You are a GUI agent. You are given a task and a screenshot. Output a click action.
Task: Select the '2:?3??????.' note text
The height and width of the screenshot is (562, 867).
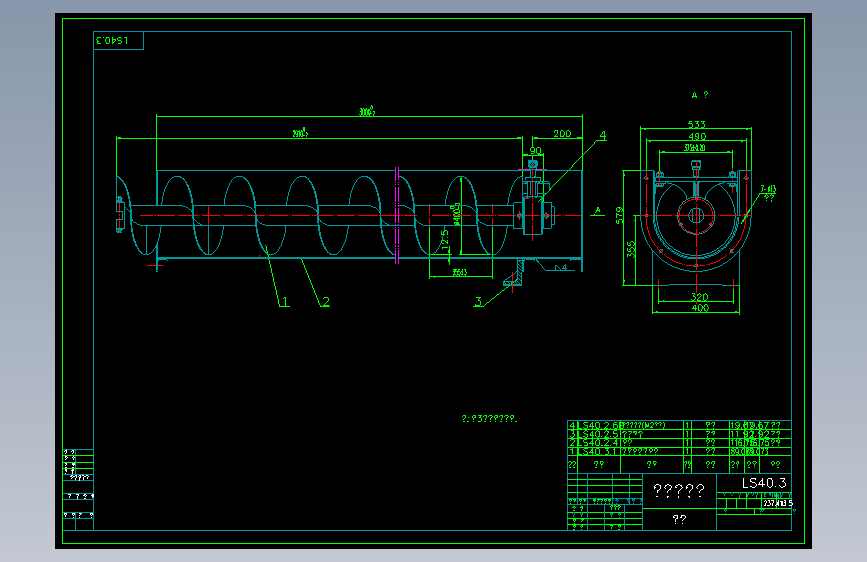pos(489,419)
